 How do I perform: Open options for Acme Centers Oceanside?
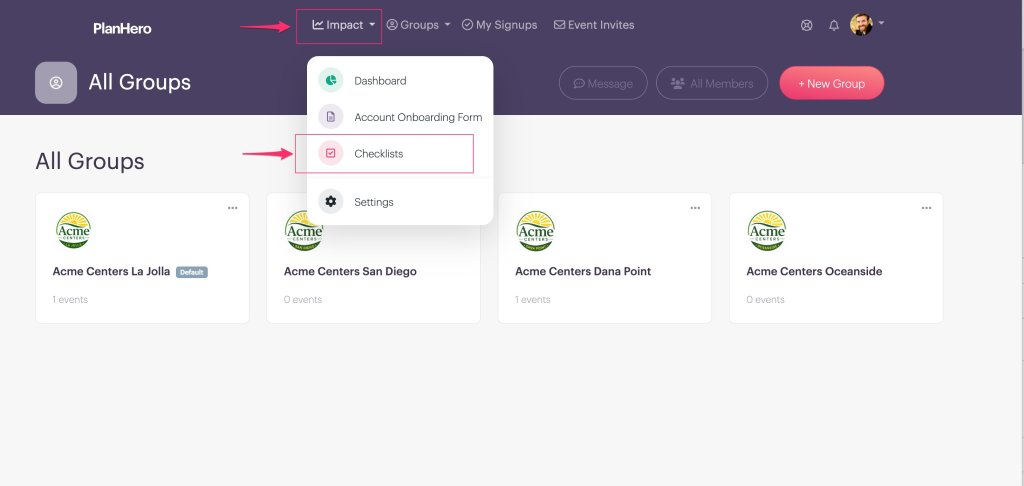pos(926,208)
